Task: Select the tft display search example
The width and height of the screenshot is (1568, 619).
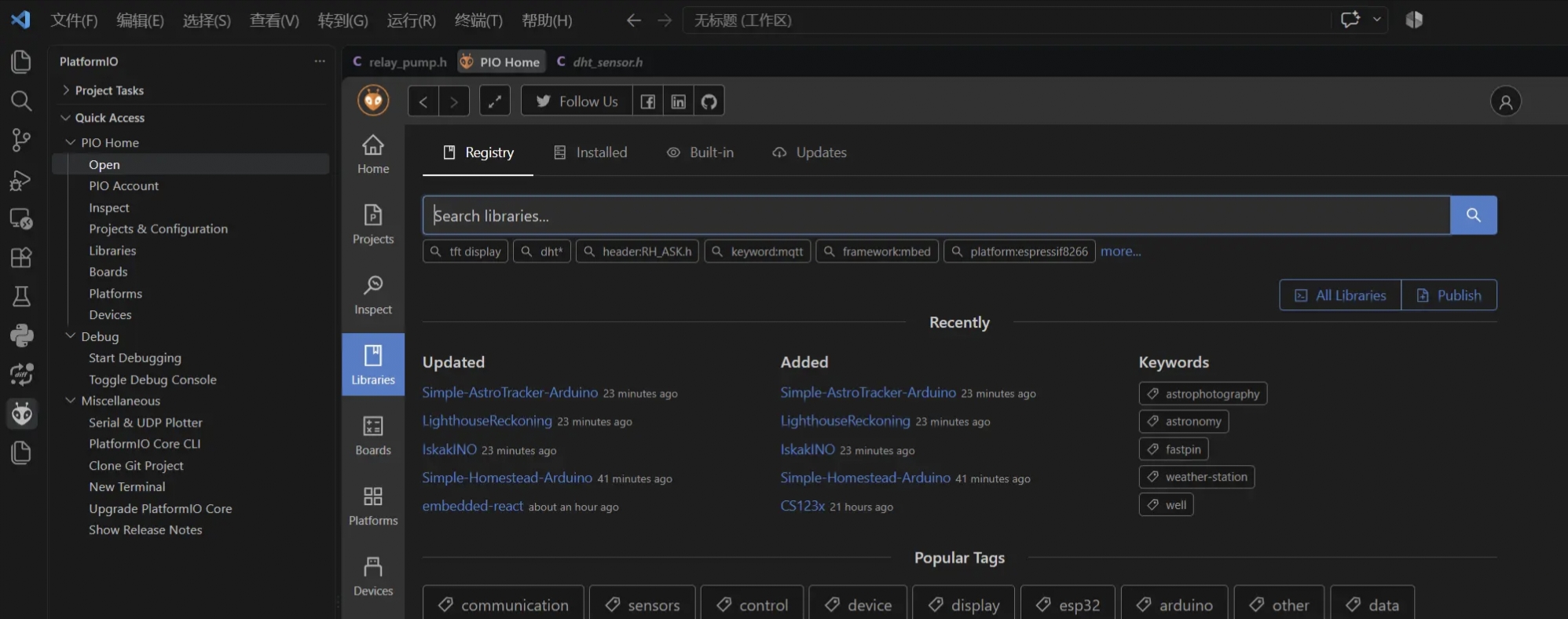Action: pos(466,251)
